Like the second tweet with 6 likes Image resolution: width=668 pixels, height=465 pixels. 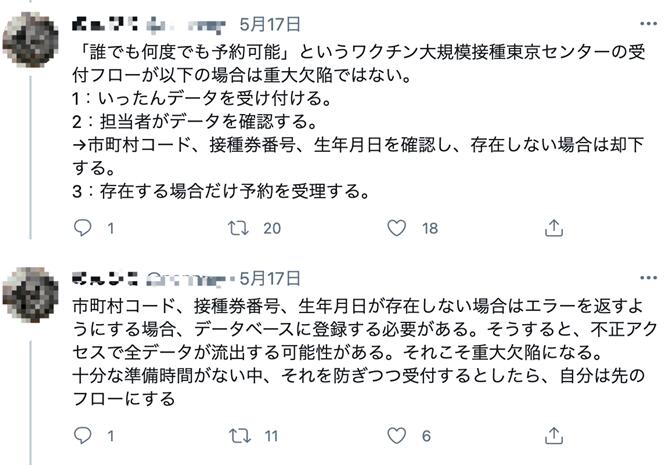coord(397,436)
